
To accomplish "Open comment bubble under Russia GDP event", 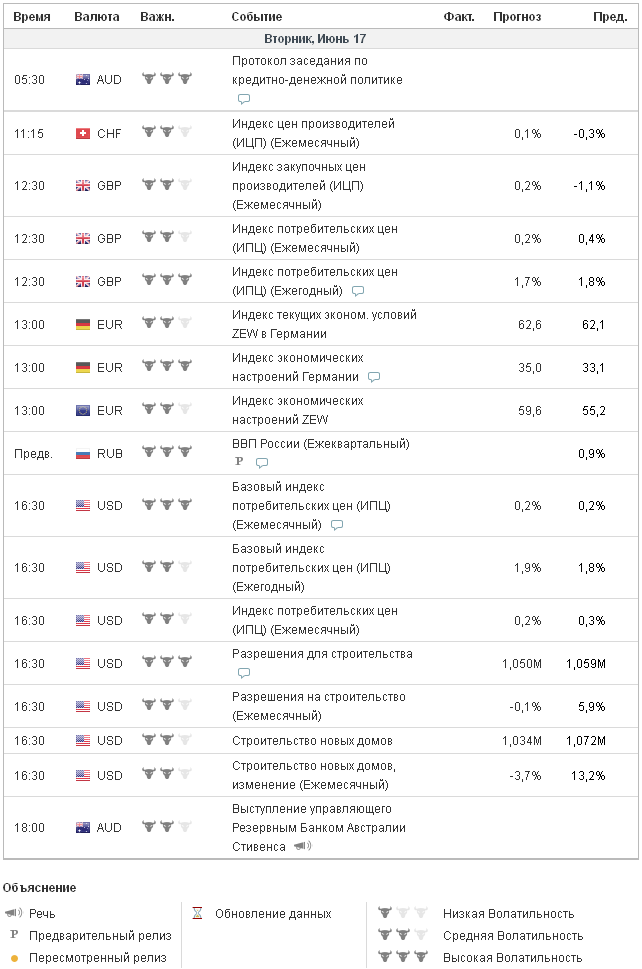I will tap(262, 463).
